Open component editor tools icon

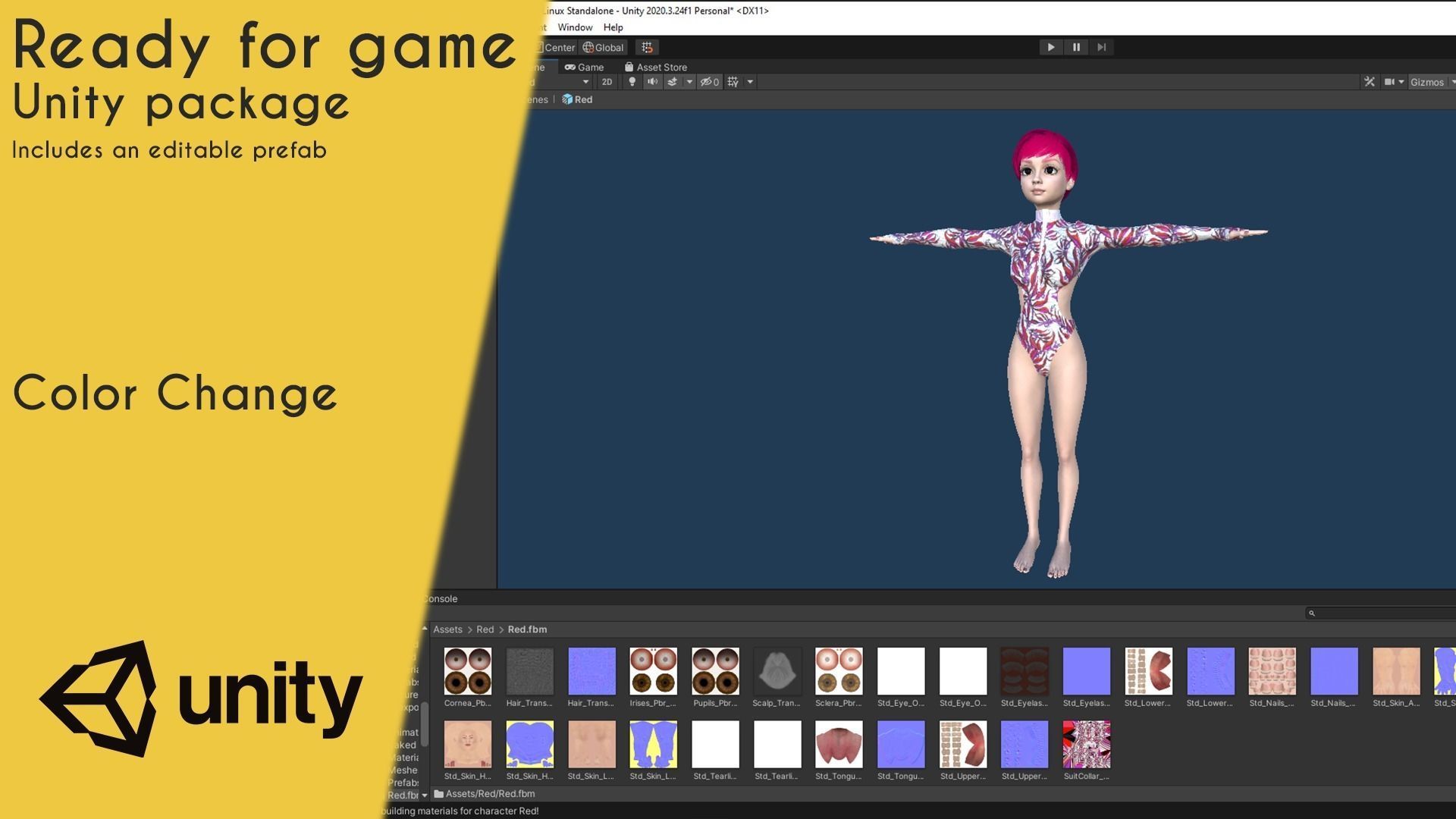(1369, 82)
